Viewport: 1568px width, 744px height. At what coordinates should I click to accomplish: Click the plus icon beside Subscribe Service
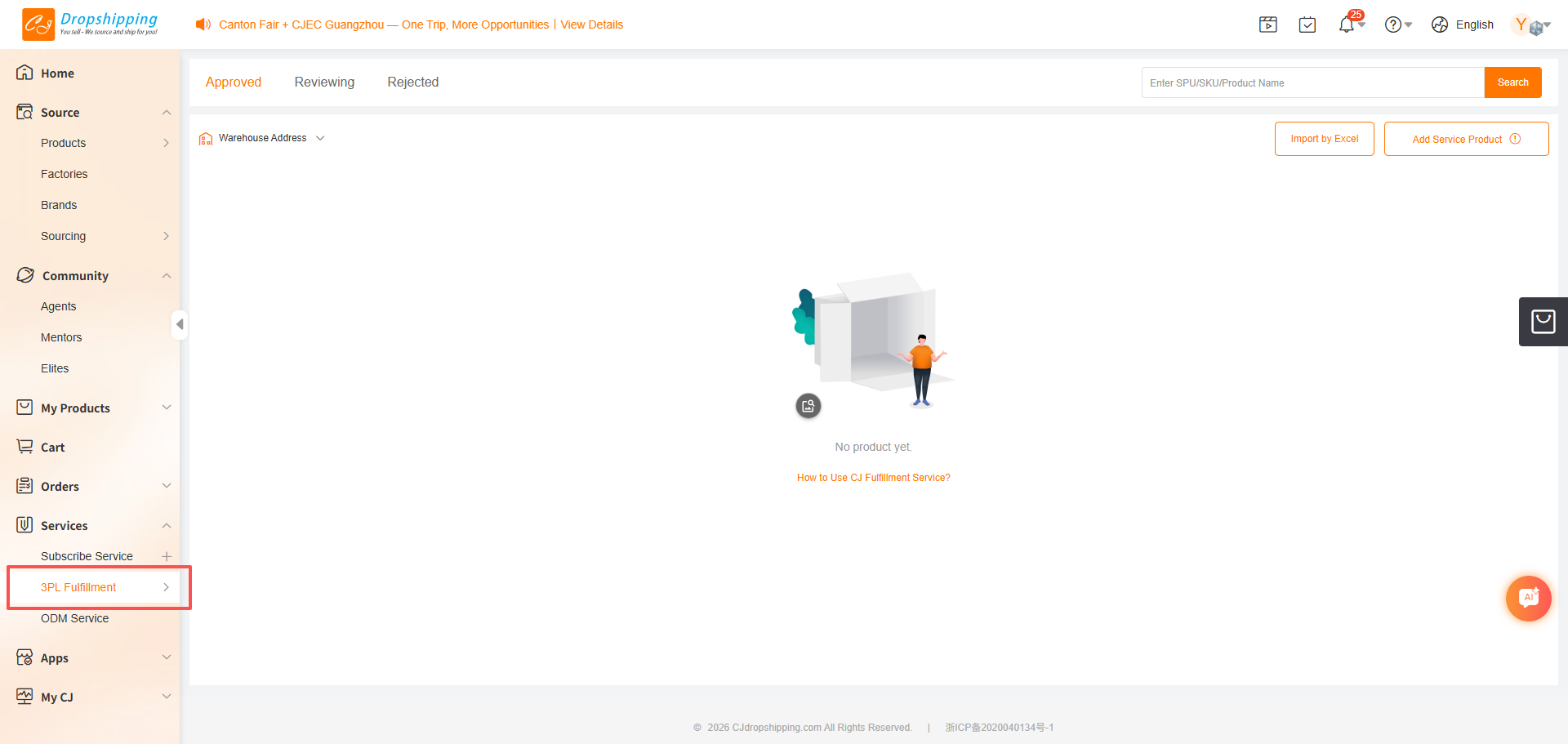[167, 556]
